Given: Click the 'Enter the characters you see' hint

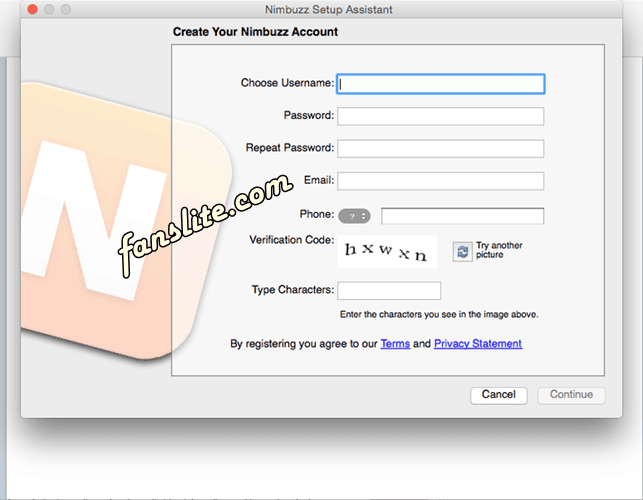Looking at the screenshot, I should pyautogui.click(x=439, y=315).
